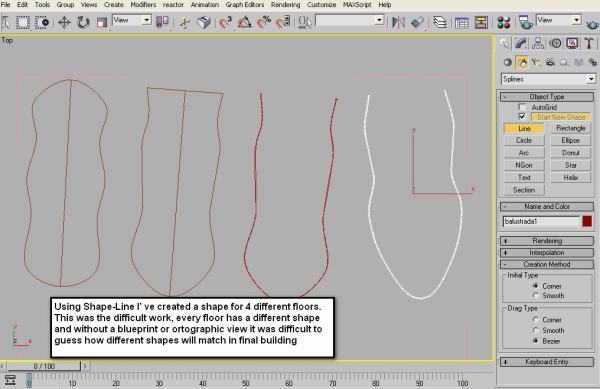The width and height of the screenshot is (600, 389).
Task: Choose the rectangular selection region tool
Action: [x=23, y=23]
